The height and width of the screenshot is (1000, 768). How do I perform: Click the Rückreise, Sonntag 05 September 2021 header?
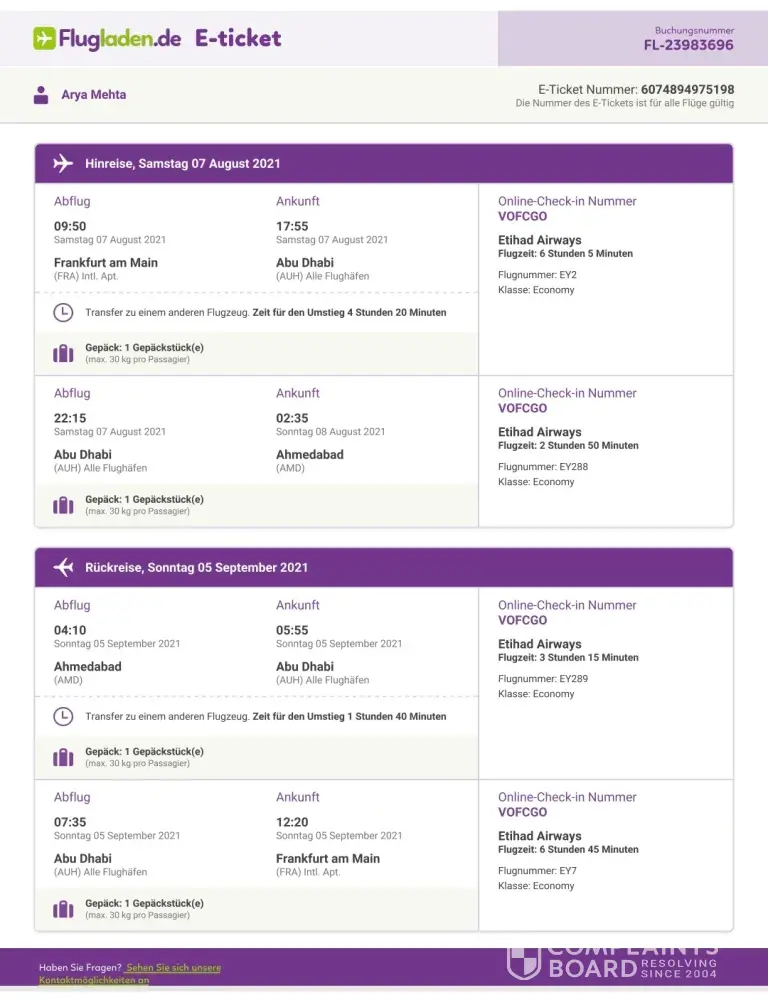pos(196,567)
